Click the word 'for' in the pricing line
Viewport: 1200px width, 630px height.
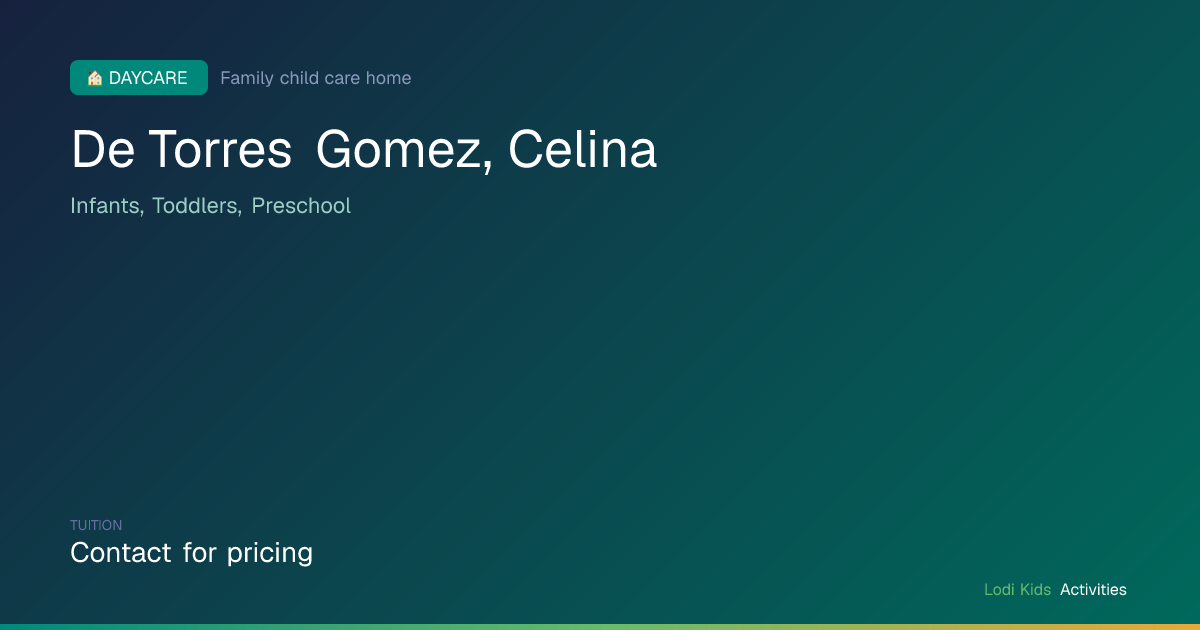(199, 552)
